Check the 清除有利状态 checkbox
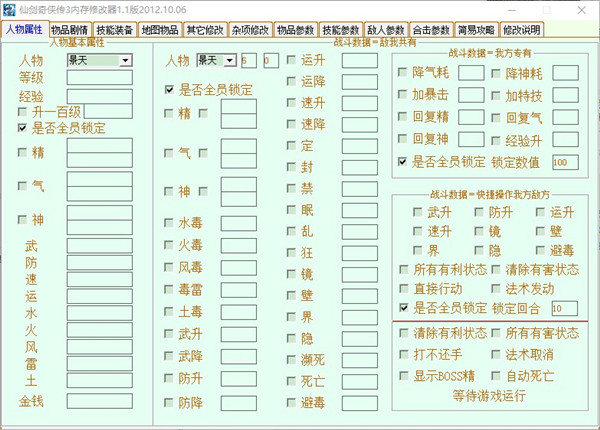Screen dimensions: 600x430 click(x=404, y=333)
